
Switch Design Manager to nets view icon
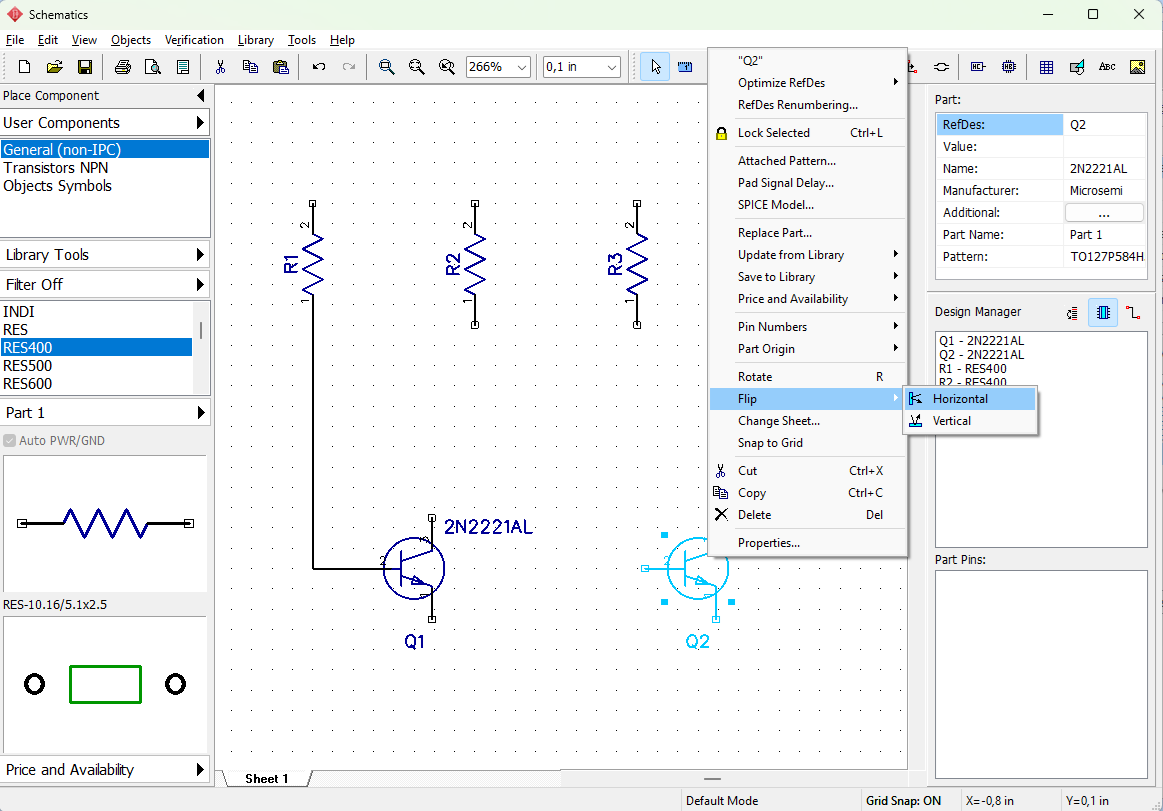(1133, 313)
